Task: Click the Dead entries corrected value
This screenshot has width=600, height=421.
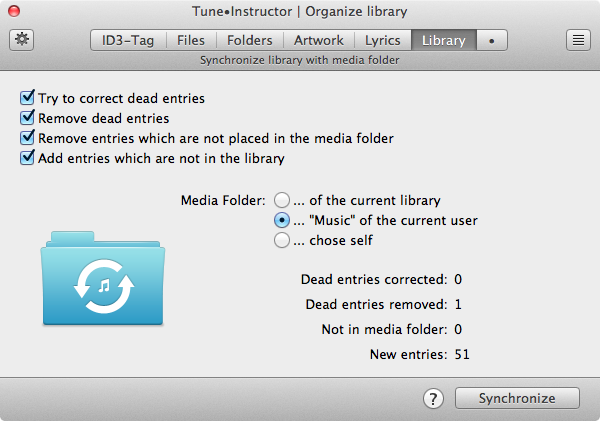Action: click(458, 279)
